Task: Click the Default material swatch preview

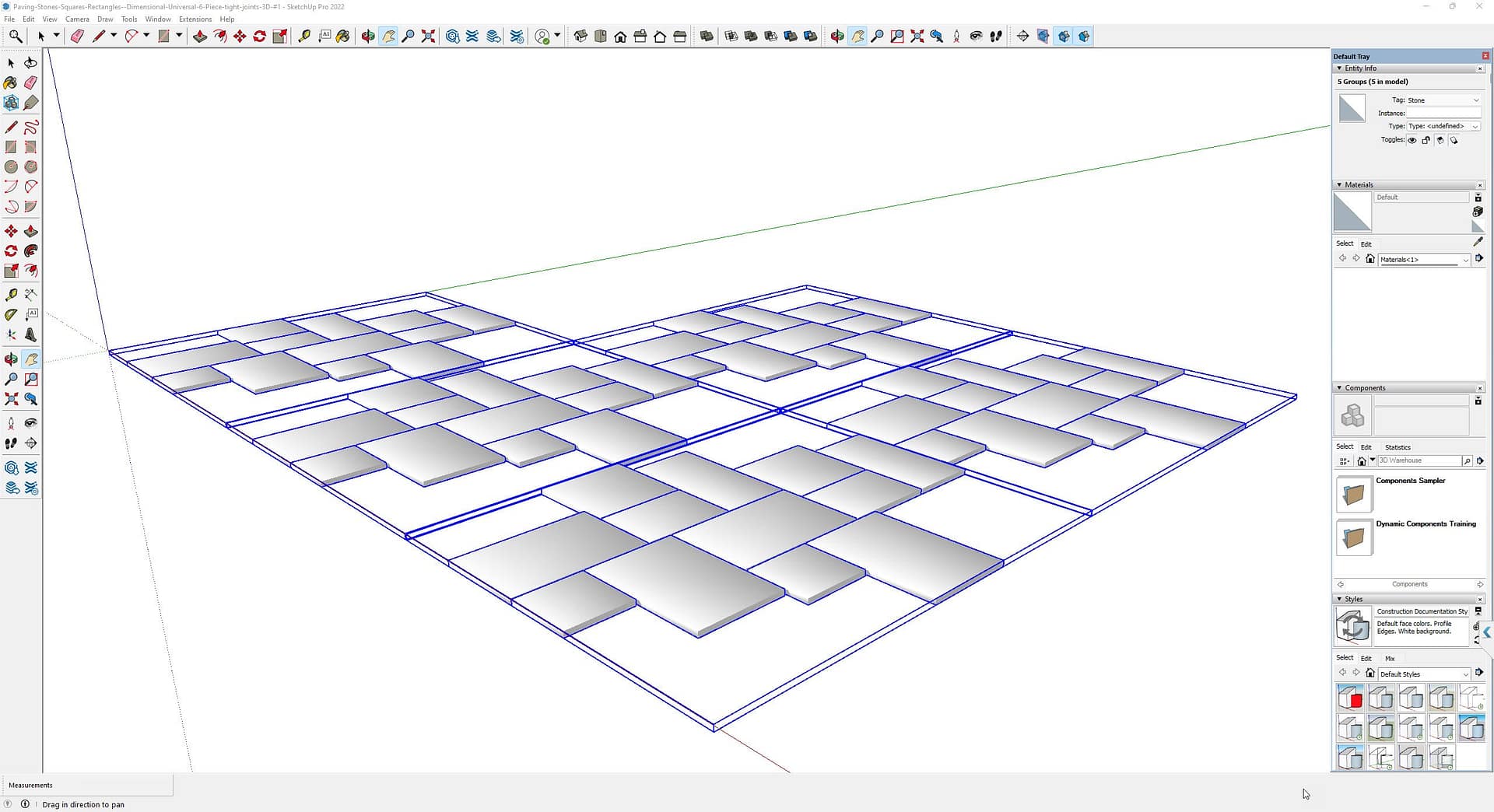Action: coord(1352,212)
